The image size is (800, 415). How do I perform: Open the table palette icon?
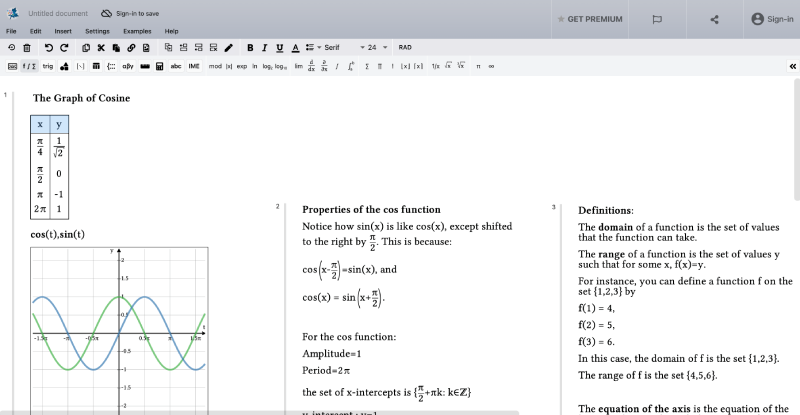[x=96, y=66]
